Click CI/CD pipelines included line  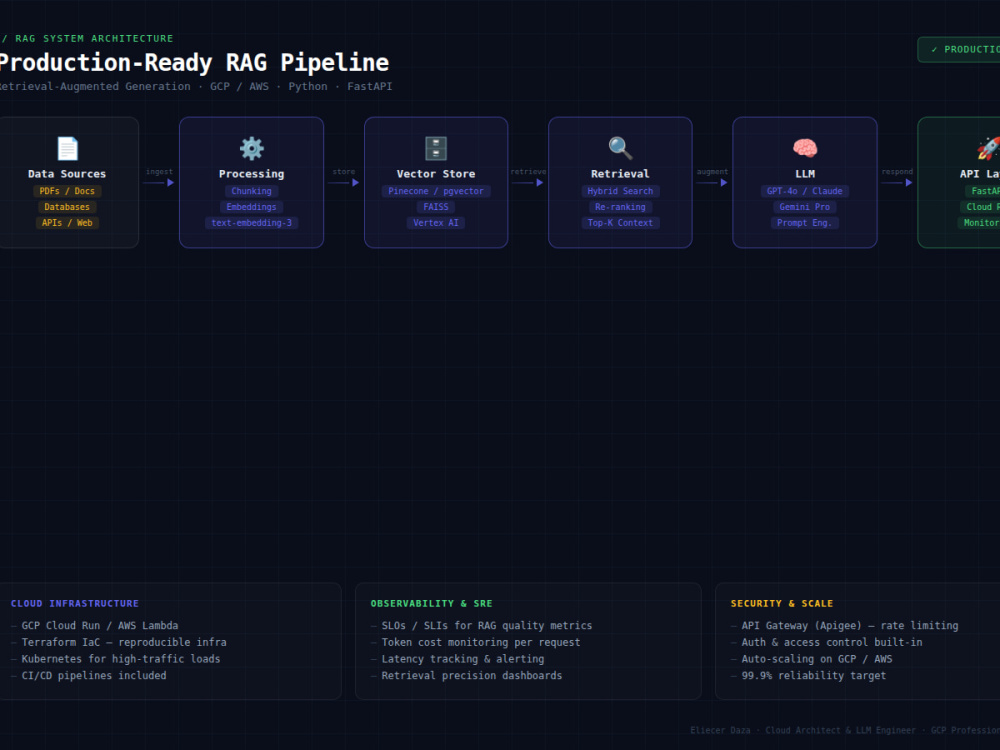(x=94, y=676)
